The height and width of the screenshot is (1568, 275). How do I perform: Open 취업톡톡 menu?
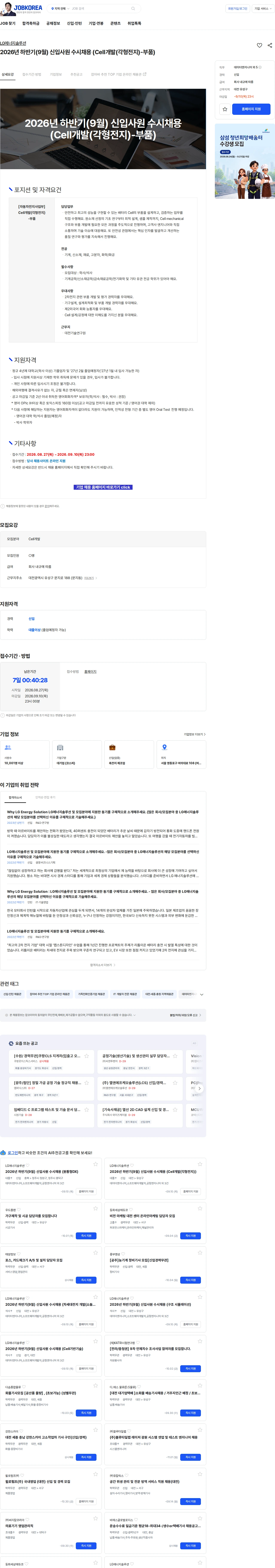click(134, 23)
